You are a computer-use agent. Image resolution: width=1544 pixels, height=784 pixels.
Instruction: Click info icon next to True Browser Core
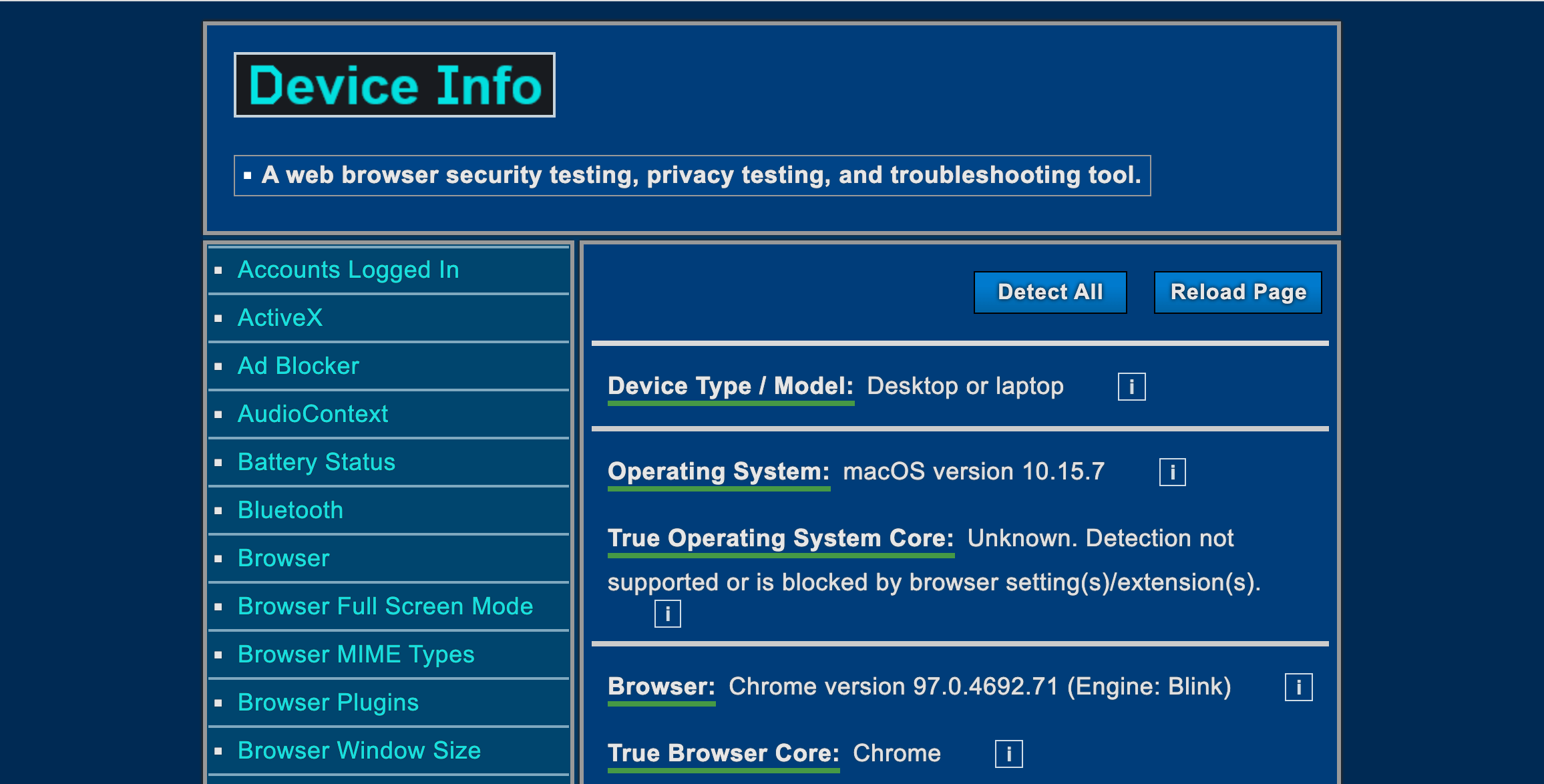tap(1008, 754)
